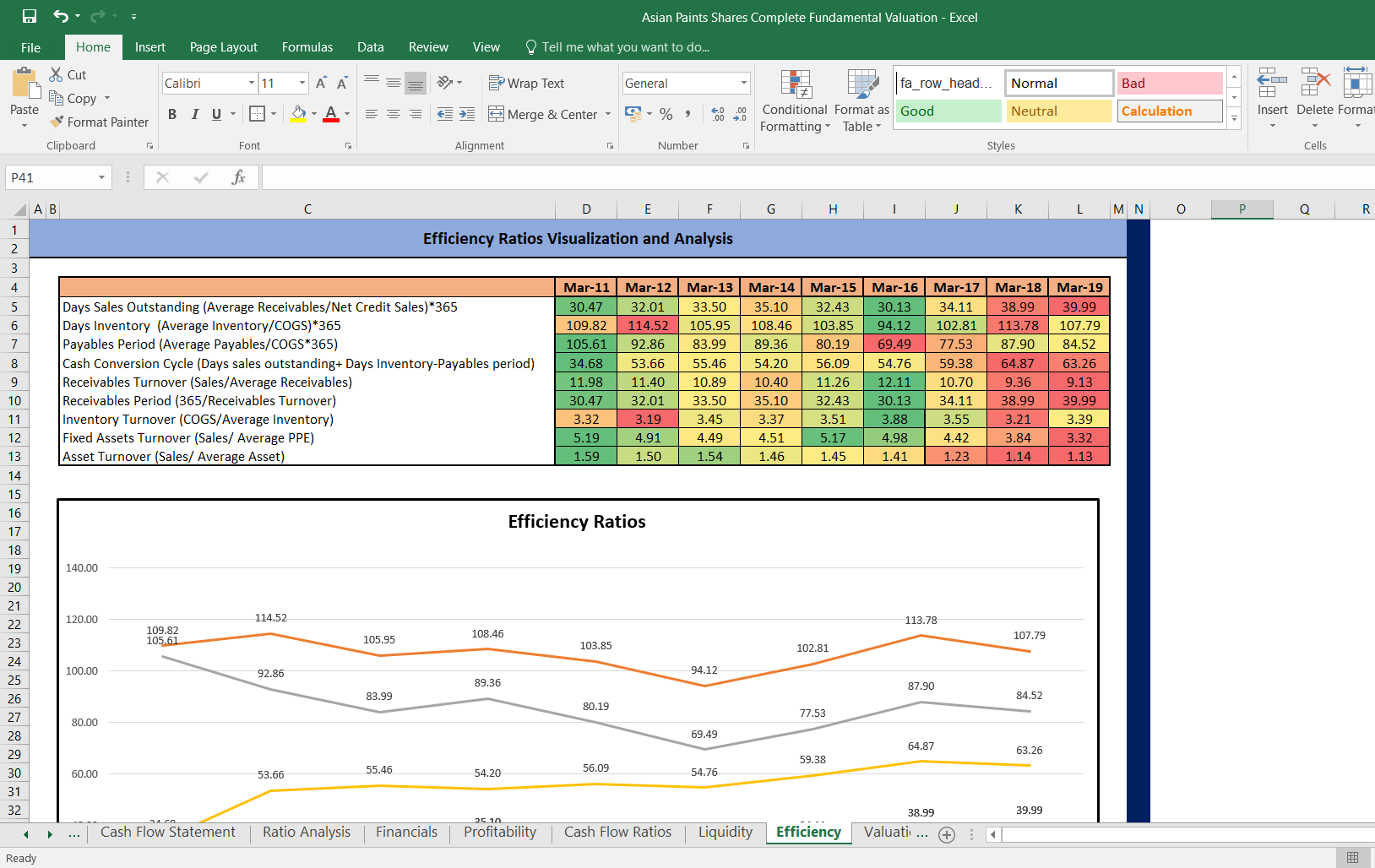Apply the Neutral yellow style swatch

1059,111
